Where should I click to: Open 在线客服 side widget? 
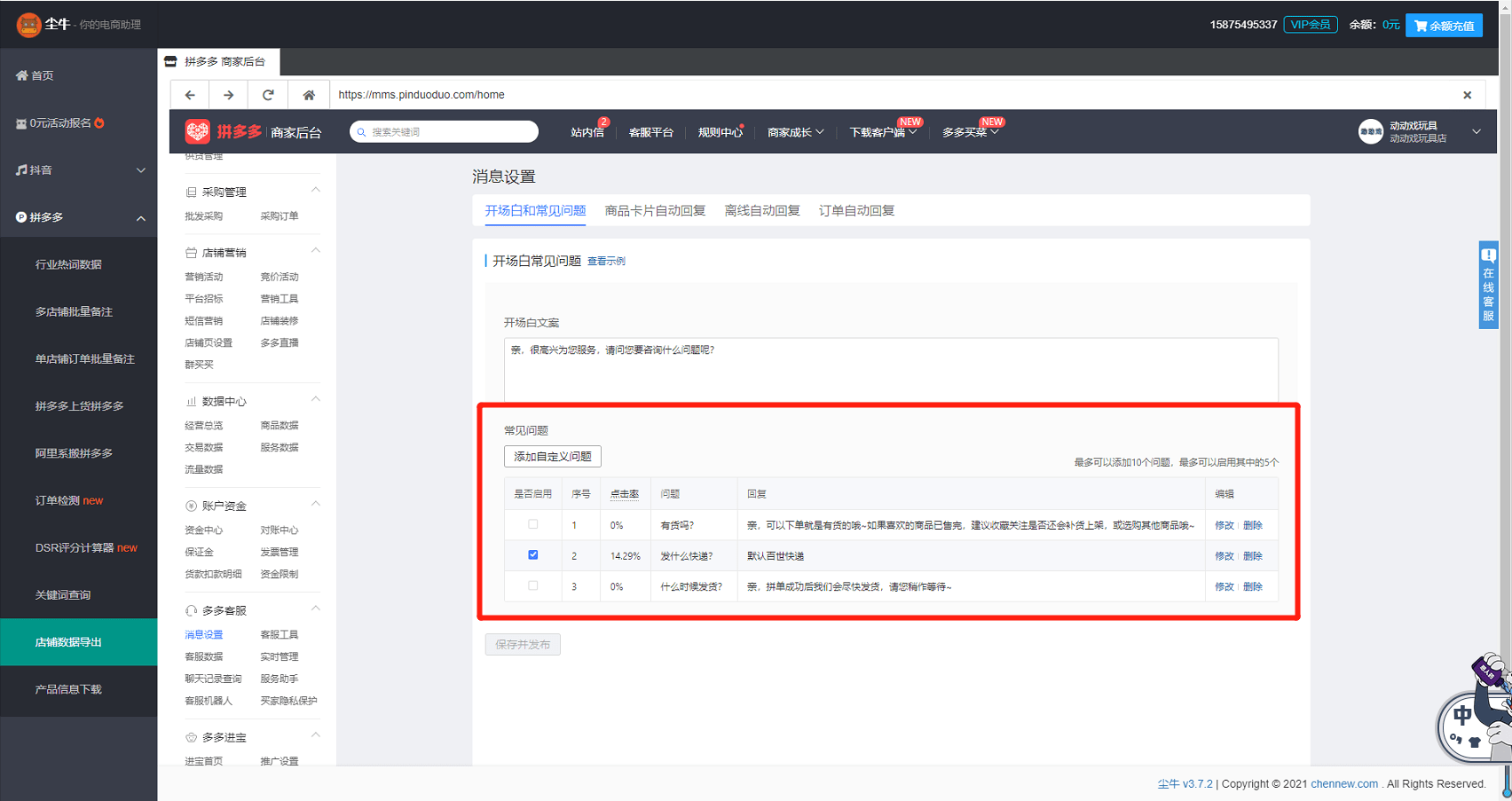coord(1488,285)
